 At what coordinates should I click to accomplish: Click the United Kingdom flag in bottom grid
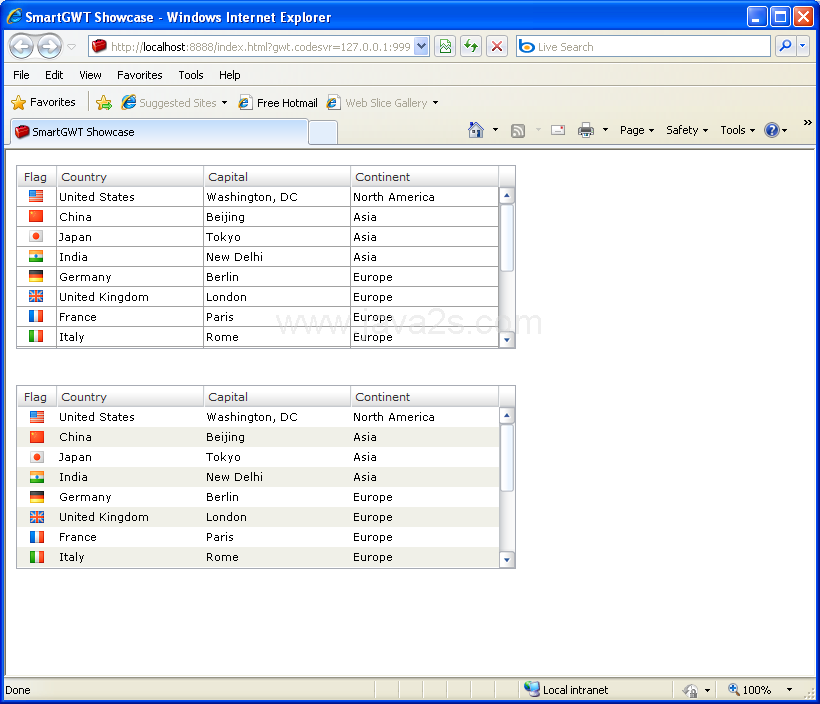click(x=37, y=517)
